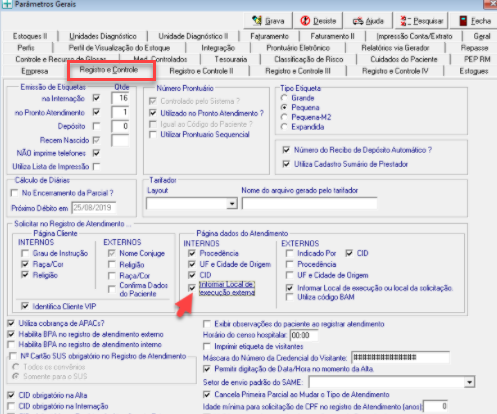Enable CID obrigatório na Internação checkbox
The image size is (497, 414).
tap(11, 406)
